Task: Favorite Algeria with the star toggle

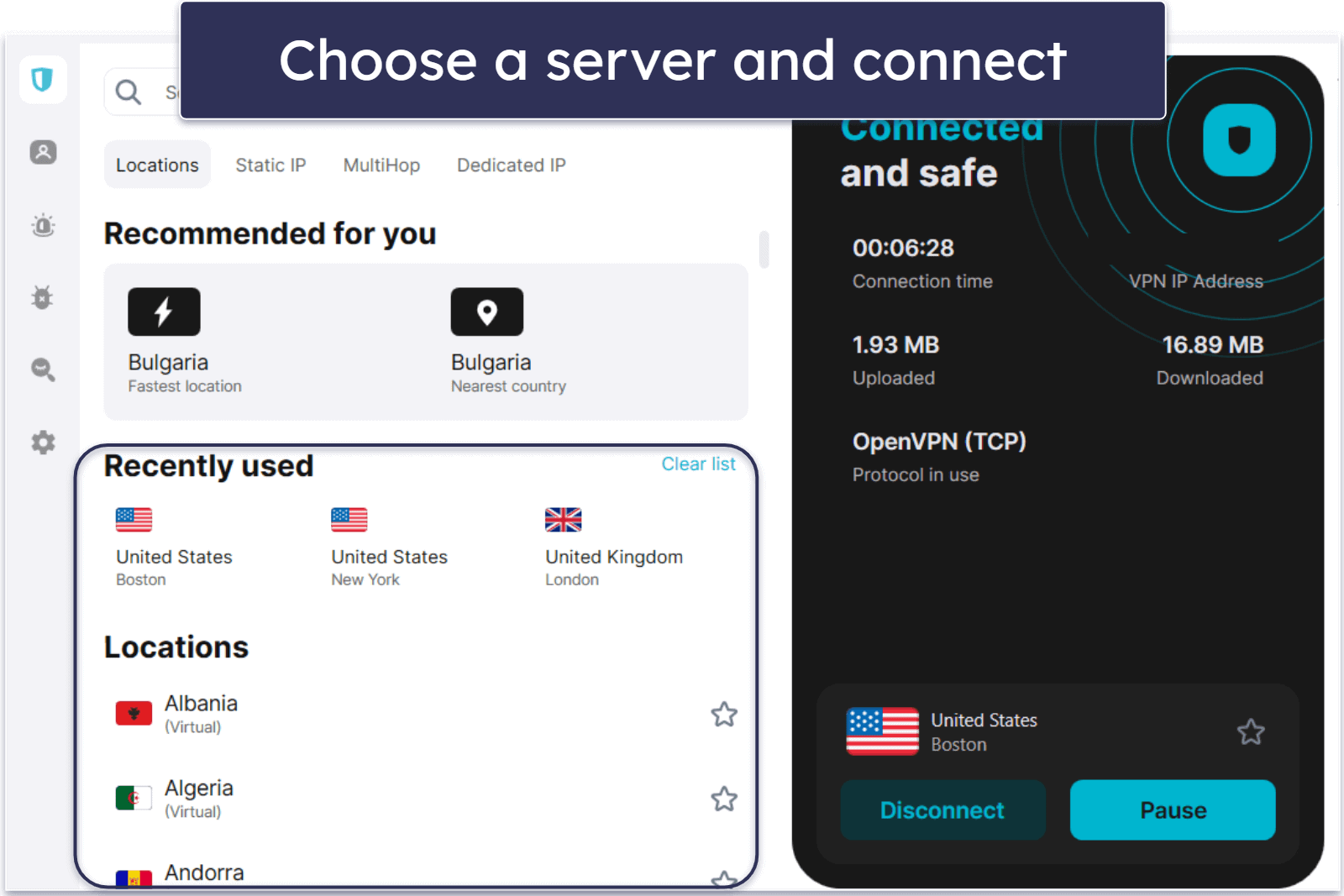Action: 723,799
